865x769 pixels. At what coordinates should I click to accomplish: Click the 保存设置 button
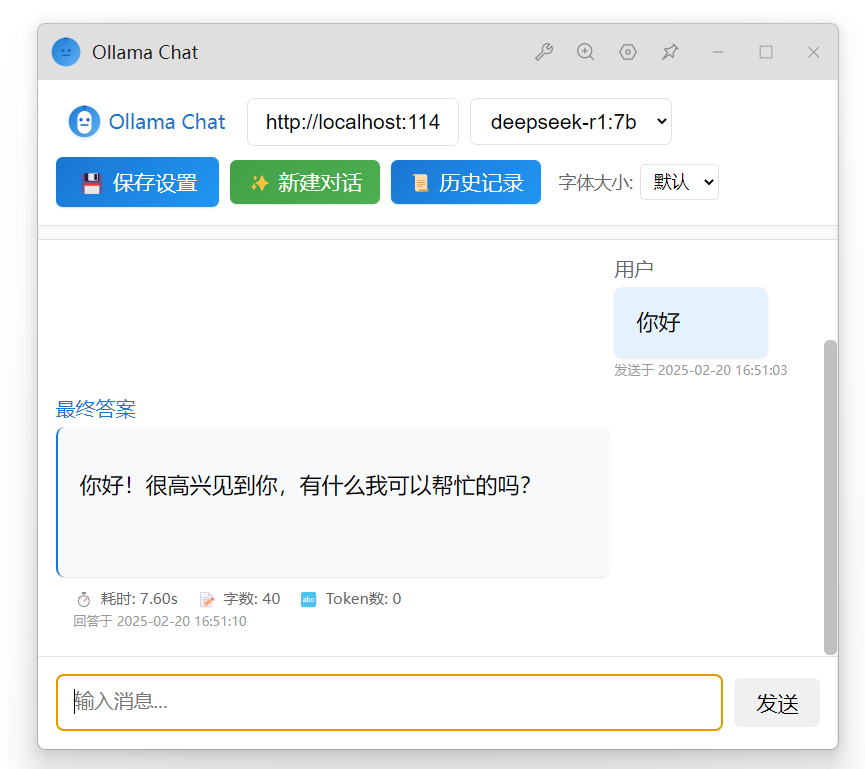pyautogui.click(x=137, y=182)
